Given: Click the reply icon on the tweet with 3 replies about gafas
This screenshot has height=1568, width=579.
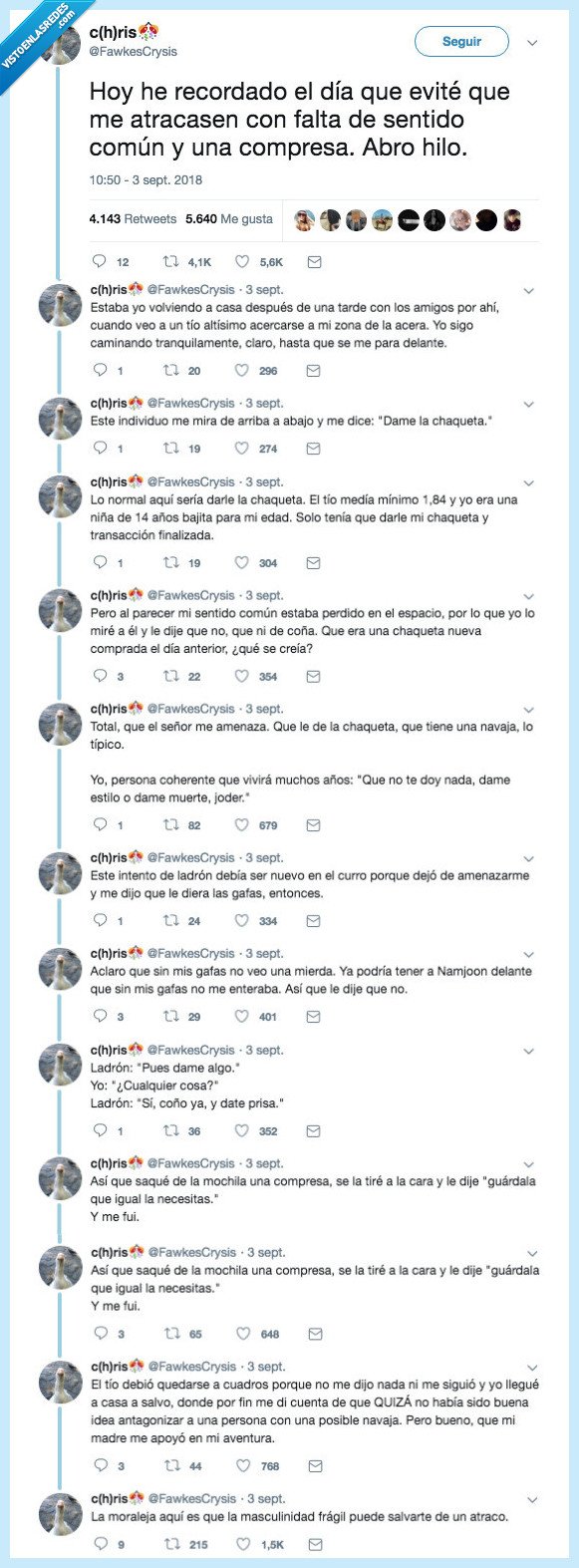Looking at the screenshot, I should [x=100, y=1020].
